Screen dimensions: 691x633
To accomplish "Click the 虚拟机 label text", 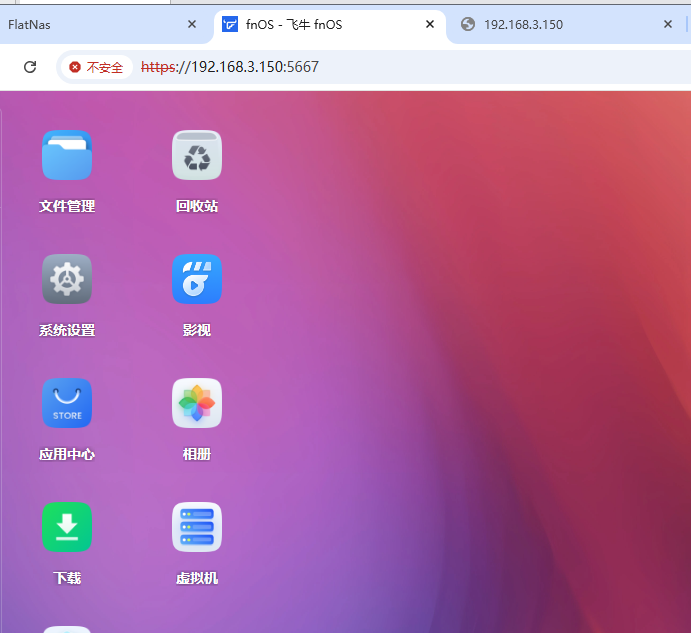I will tap(197, 578).
